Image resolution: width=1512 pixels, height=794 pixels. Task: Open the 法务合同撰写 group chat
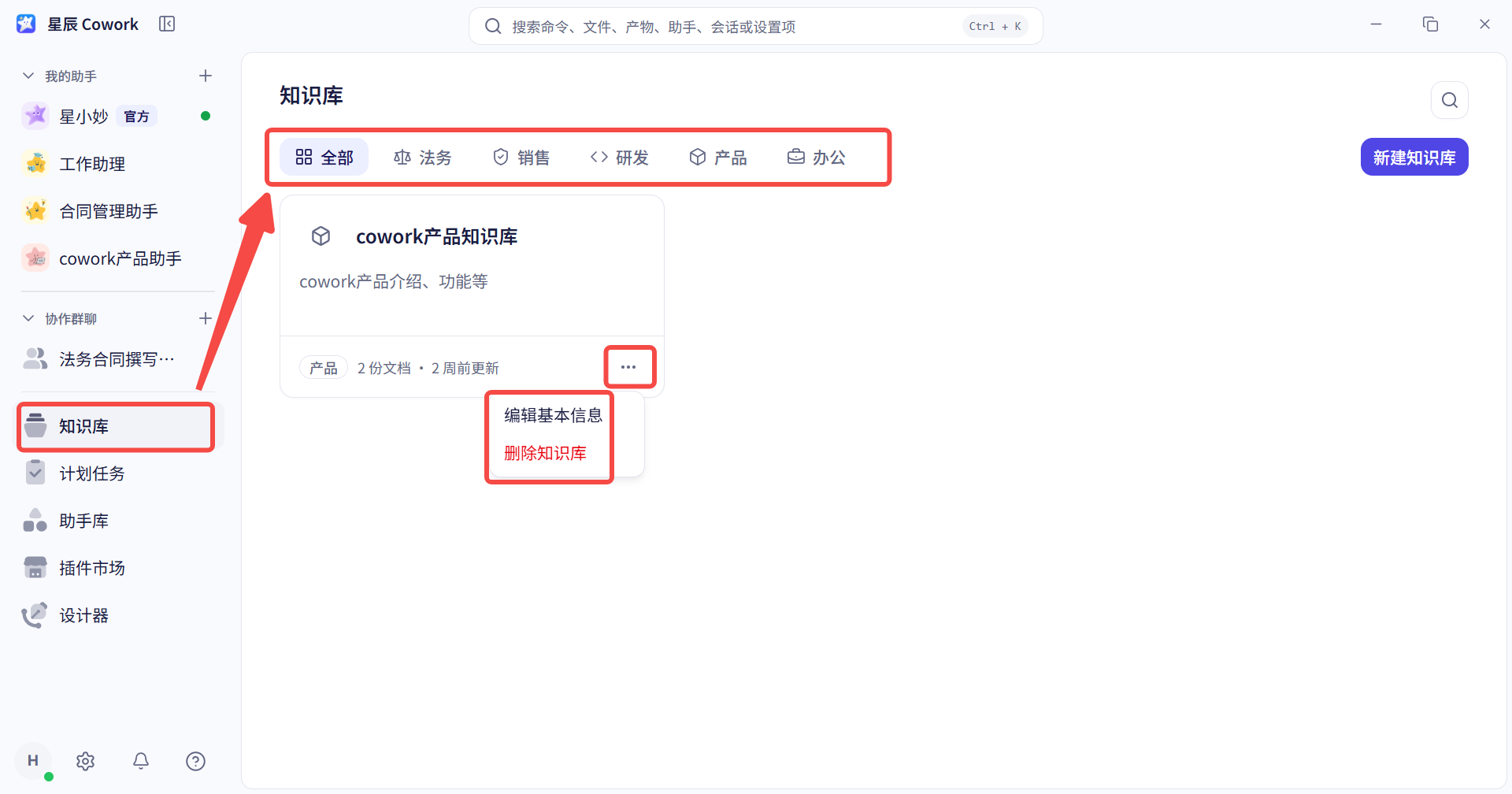coord(118,359)
